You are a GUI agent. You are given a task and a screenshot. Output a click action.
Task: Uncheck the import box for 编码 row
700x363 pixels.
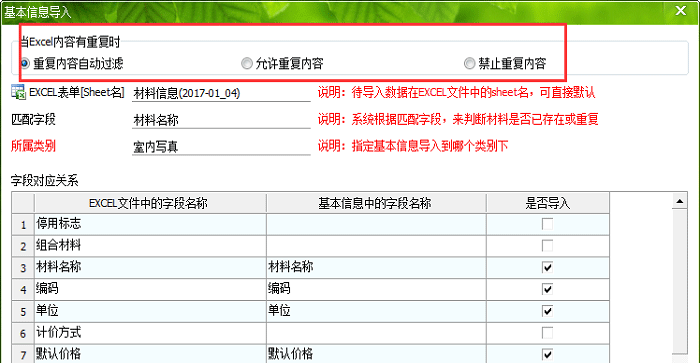coord(547,289)
